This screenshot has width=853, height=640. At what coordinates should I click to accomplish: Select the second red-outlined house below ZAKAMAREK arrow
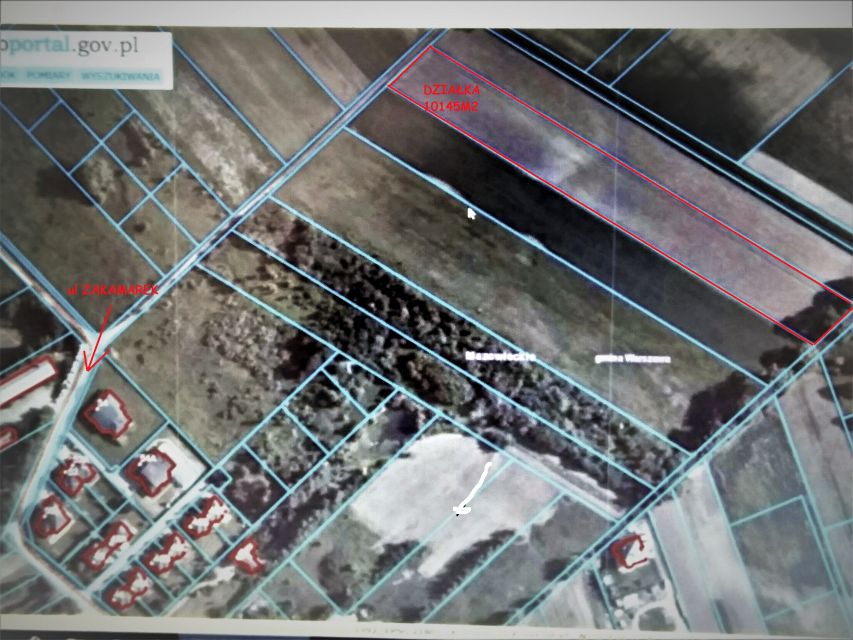(x=151, y=472)
